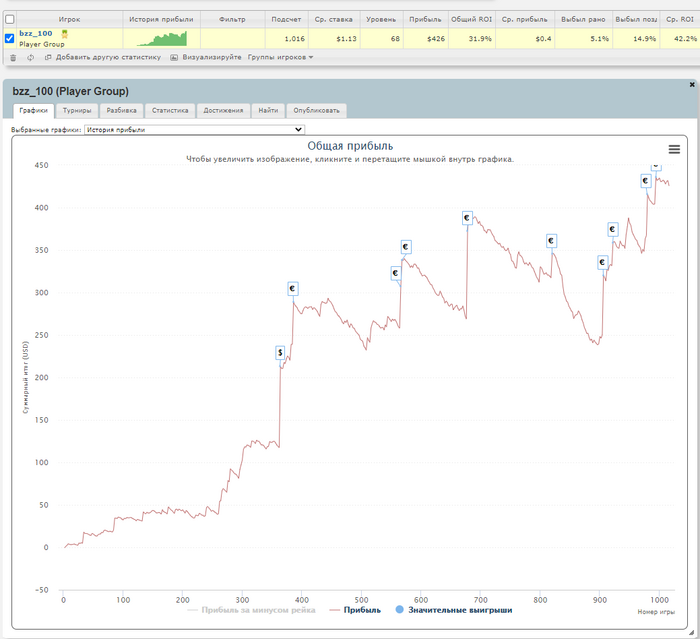Switch to the Турниры tab
This screenshot has width=700, height=639.
click(77, 110)
